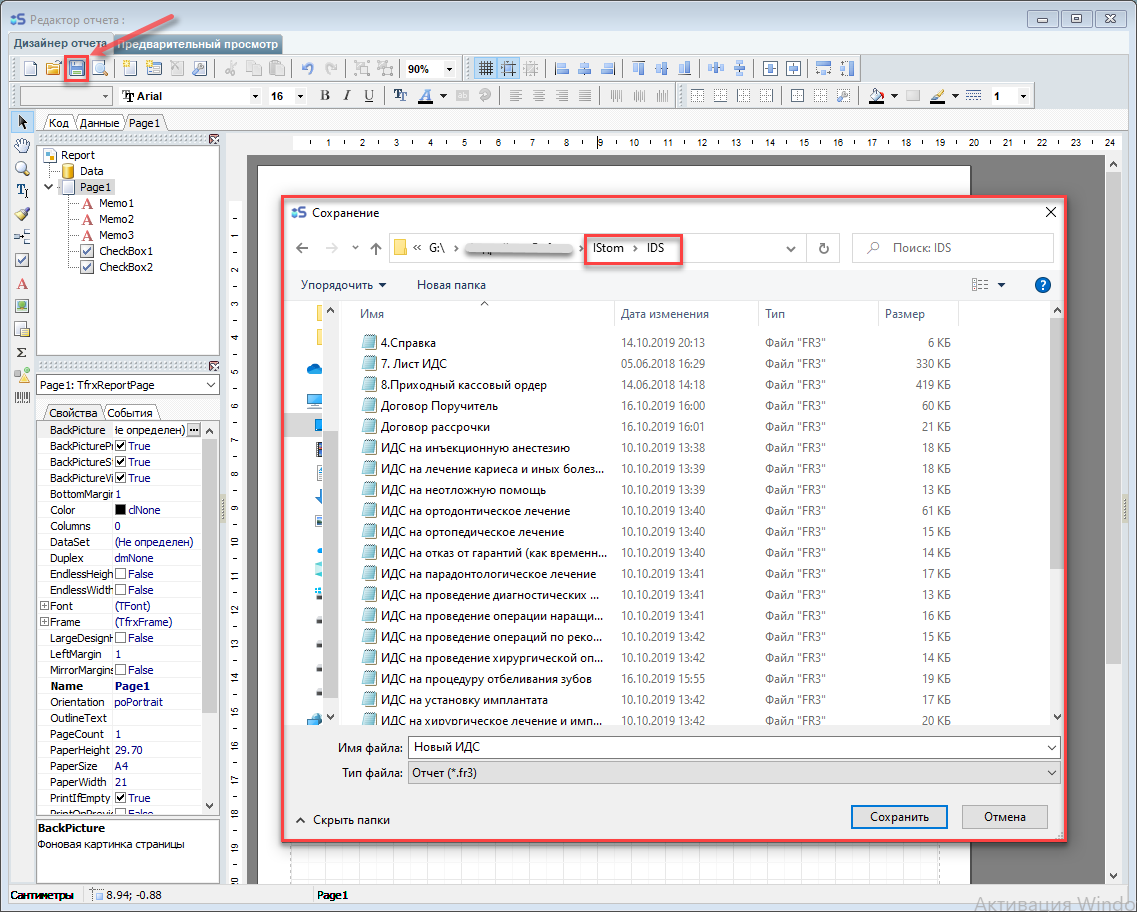Open the Упорядочить dropdown menu
The image size is (1137, 912).
[x=343, y=285]
